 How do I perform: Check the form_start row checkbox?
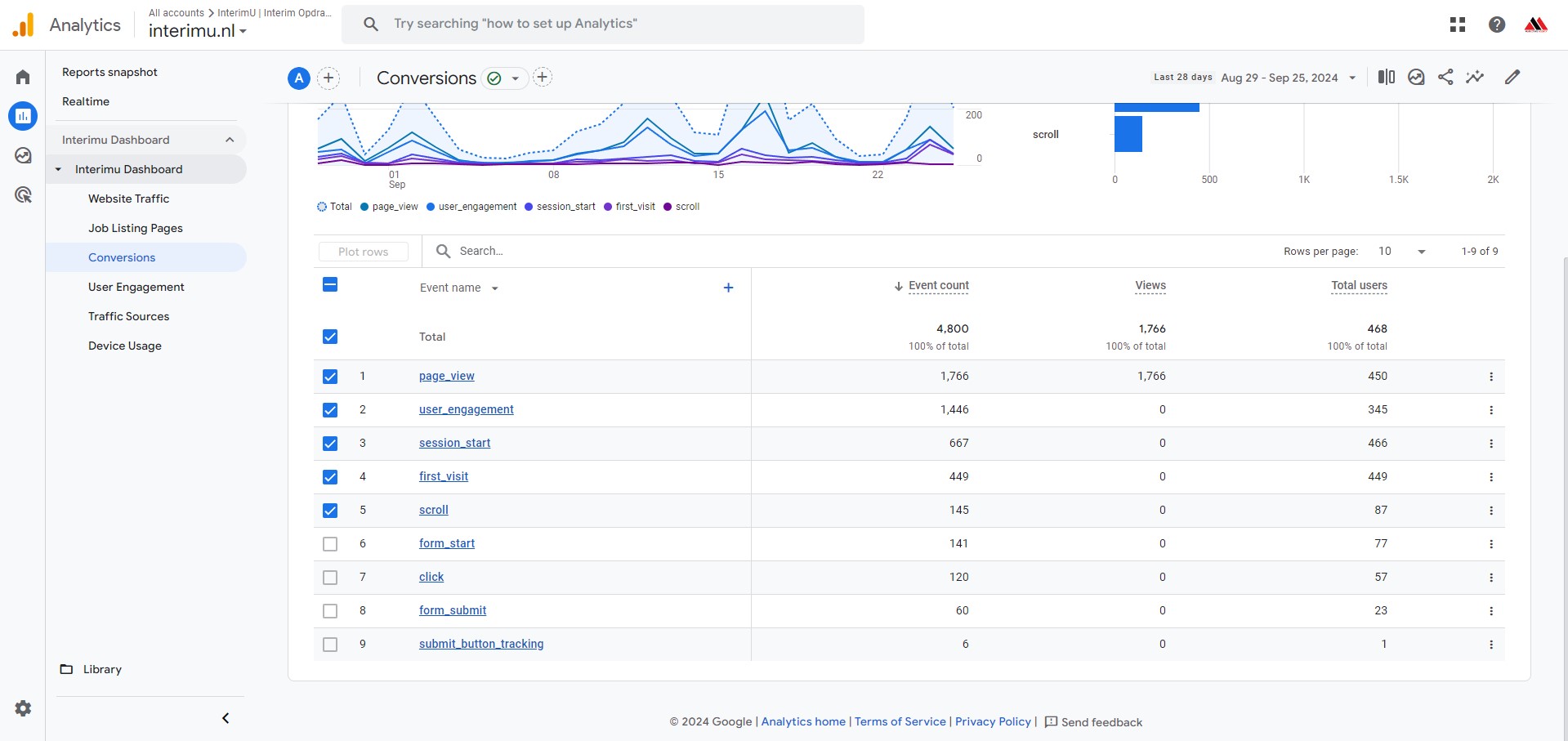330,544
